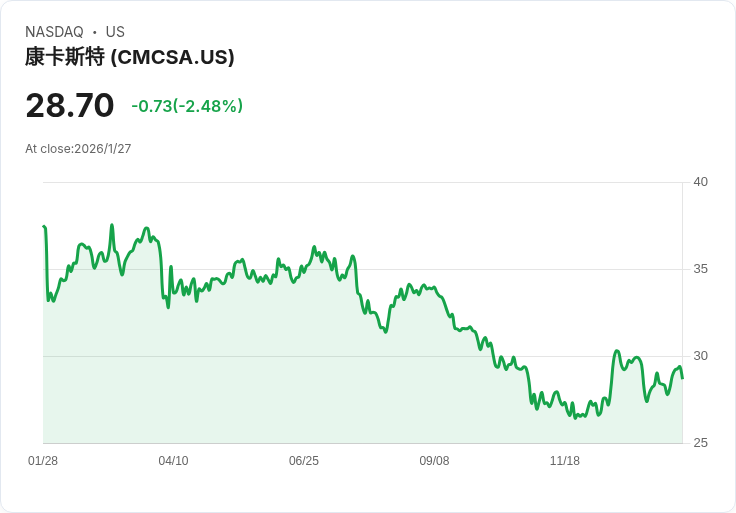Click the 06/25 date axis label
Viewport: 736px width, 513px height.
[304, 461]
